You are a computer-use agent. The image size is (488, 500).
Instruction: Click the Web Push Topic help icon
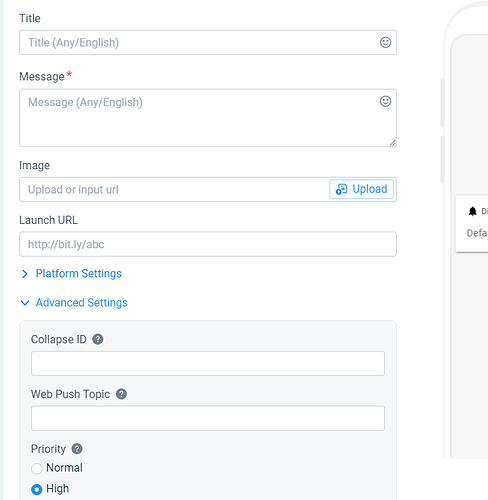click(x=121, y=394)
